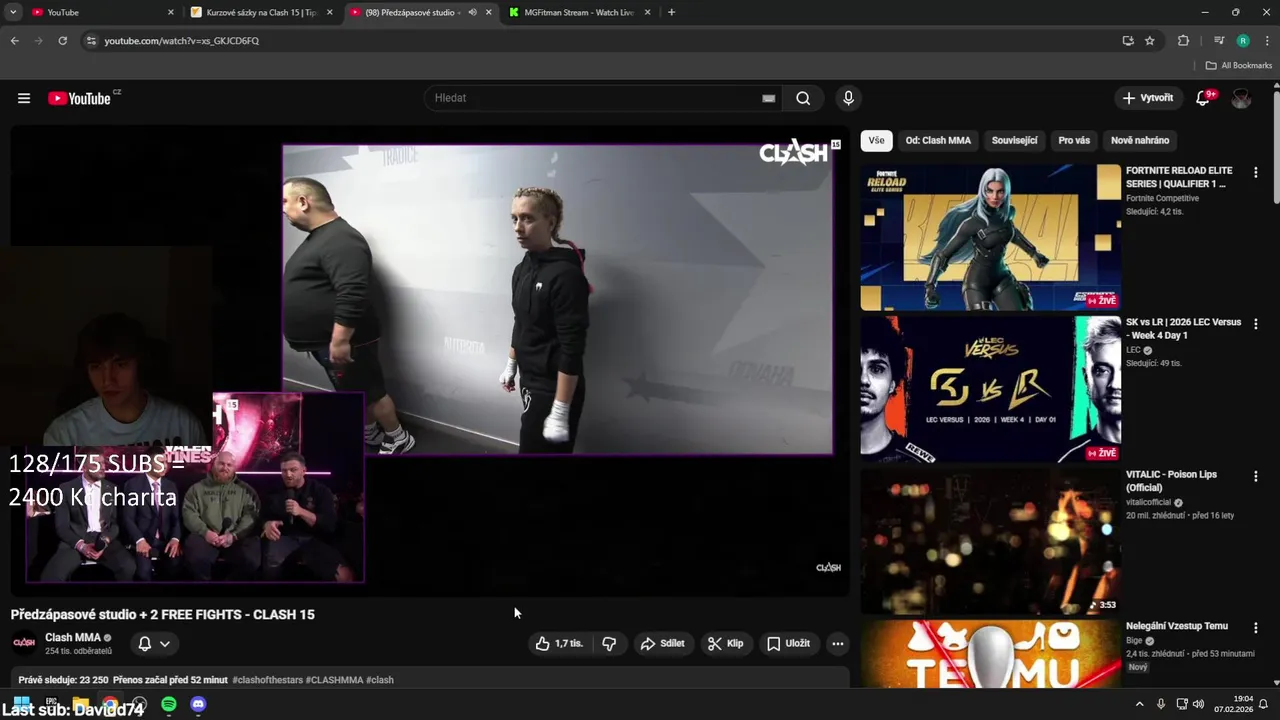This screenshot has height=720, width=1280.
Task: Click the Sdílet share button
Action: point(662,643)
